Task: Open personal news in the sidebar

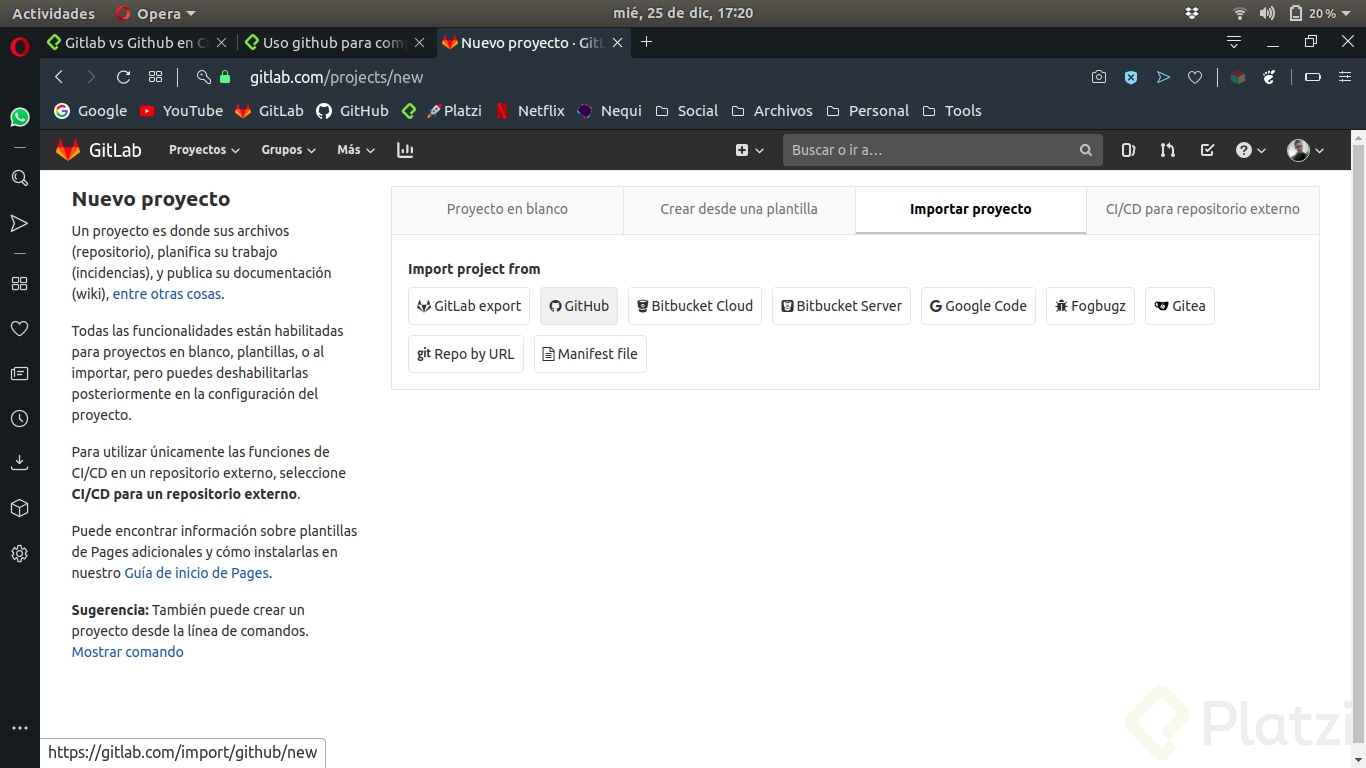Action: (x=19, y=374)
